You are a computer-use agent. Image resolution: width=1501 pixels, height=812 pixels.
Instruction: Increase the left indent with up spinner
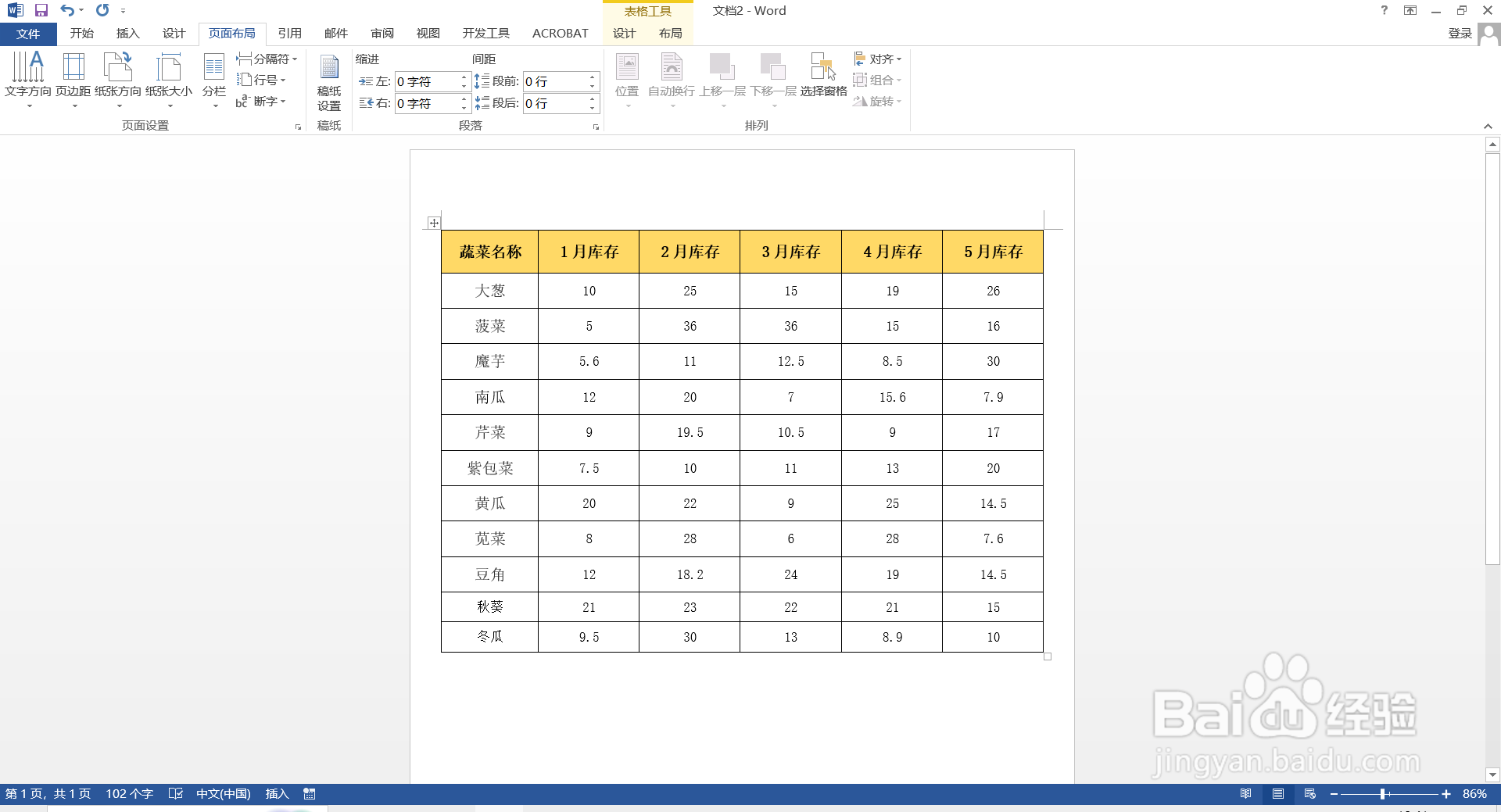[x=464, y=77]
